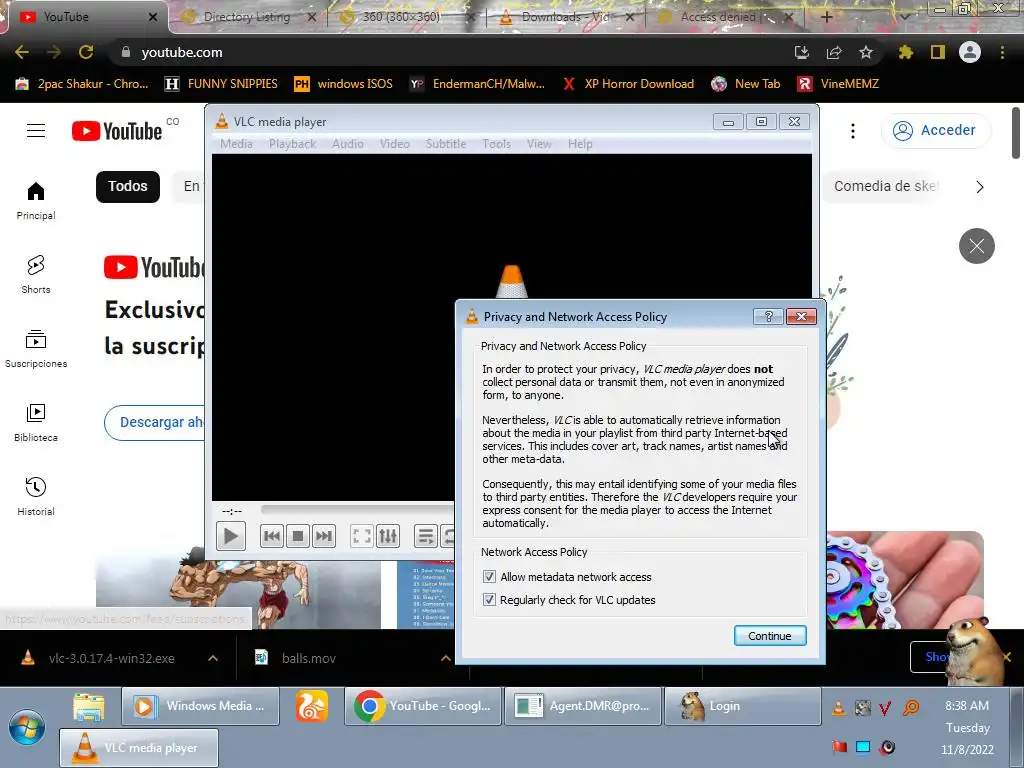Open the VLC Tools menu
This screenshot has height=768, width=1024.
coord(496,144)
